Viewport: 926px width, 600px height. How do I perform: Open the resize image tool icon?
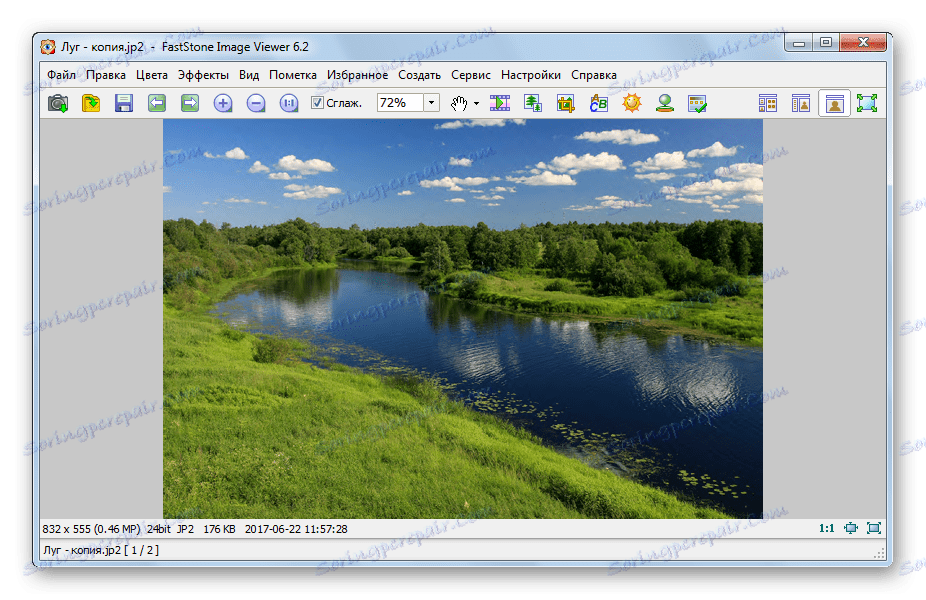point(533,103)
